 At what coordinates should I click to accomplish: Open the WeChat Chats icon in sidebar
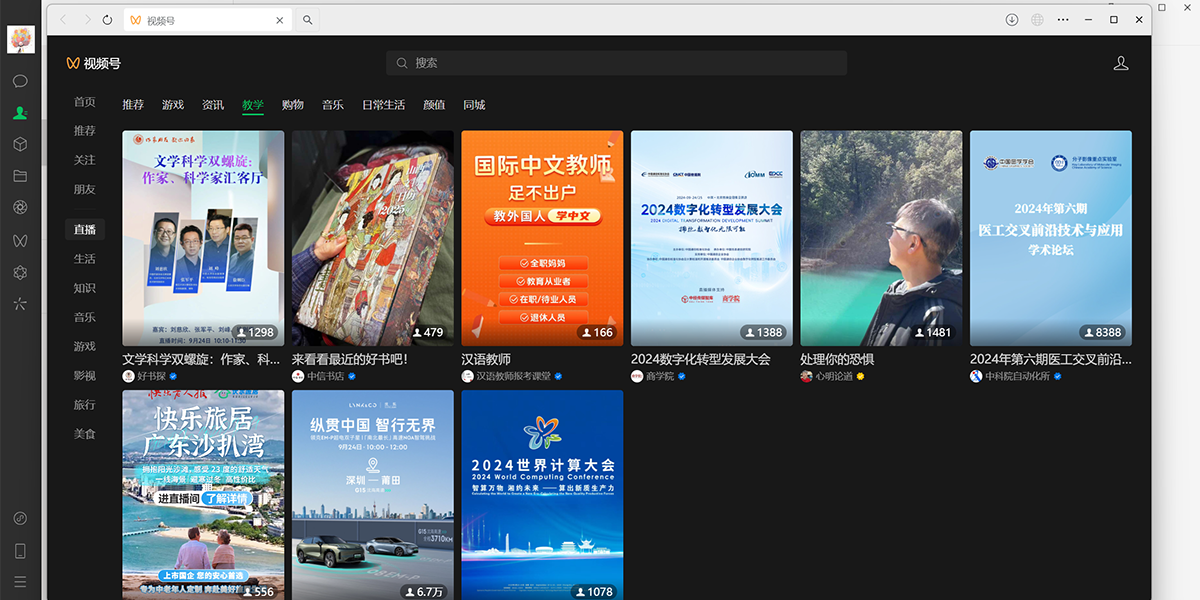click(20, 81)
